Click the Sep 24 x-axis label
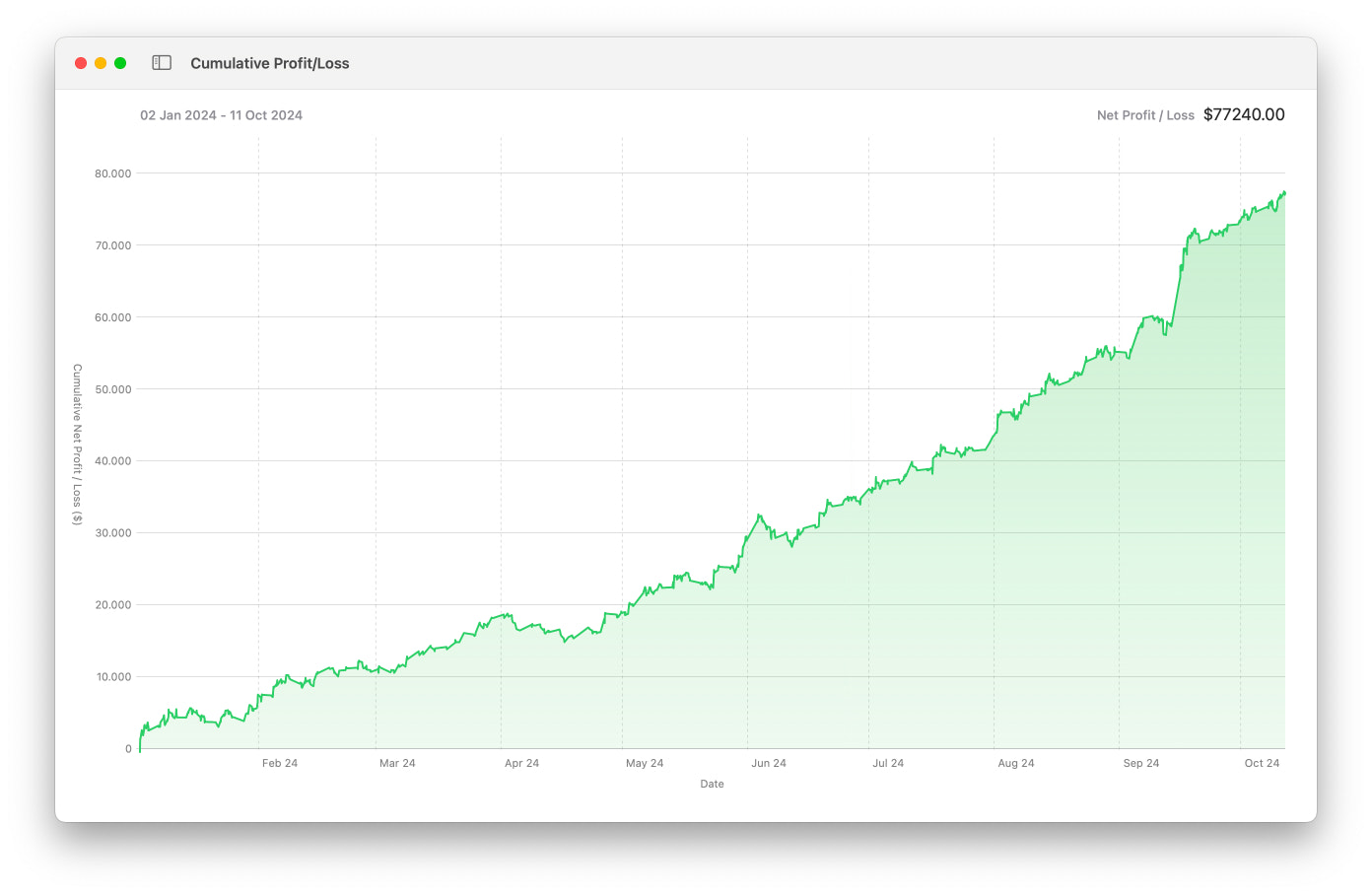 [1141, 763]
